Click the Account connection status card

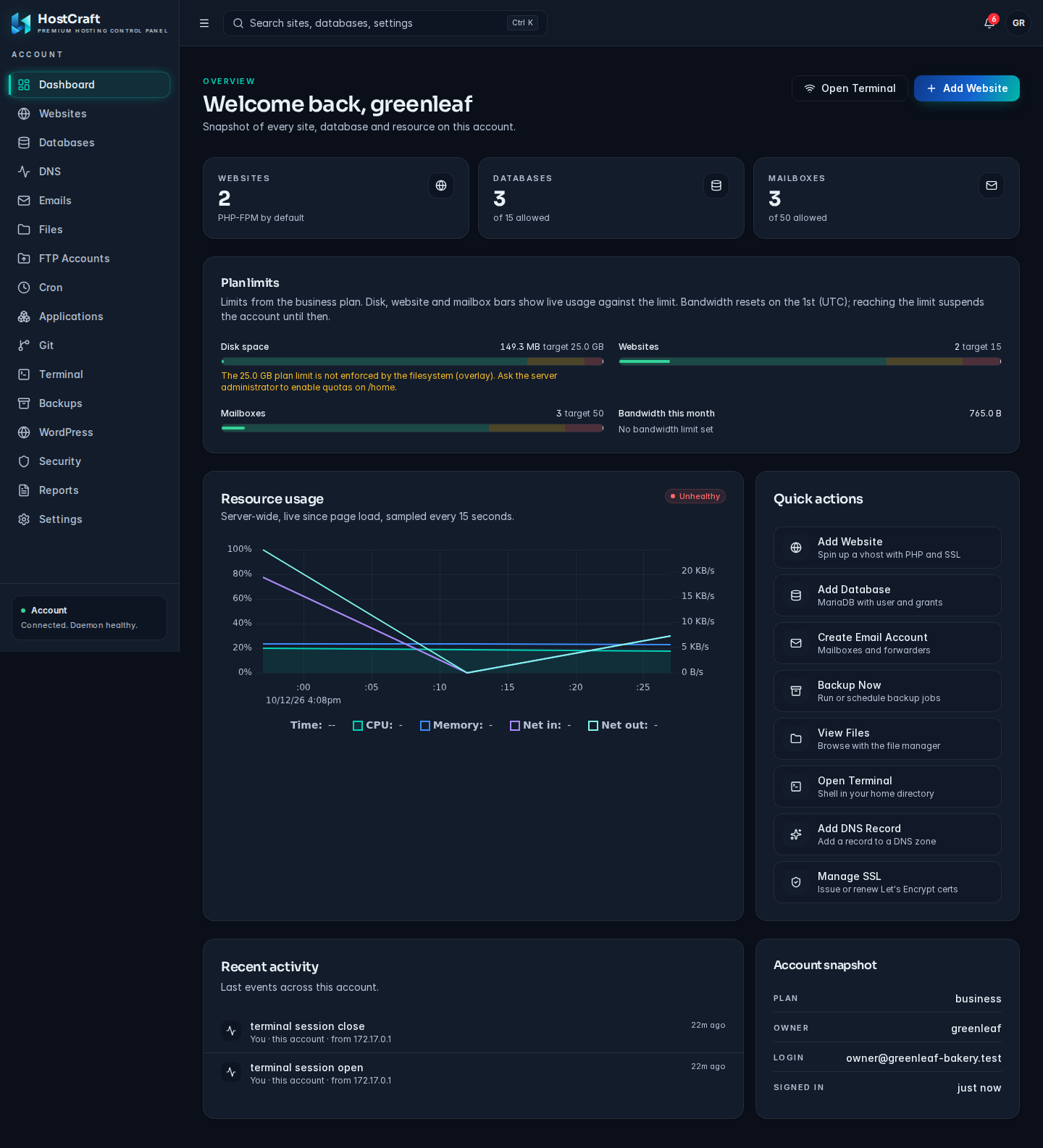(x=90, y=618)
